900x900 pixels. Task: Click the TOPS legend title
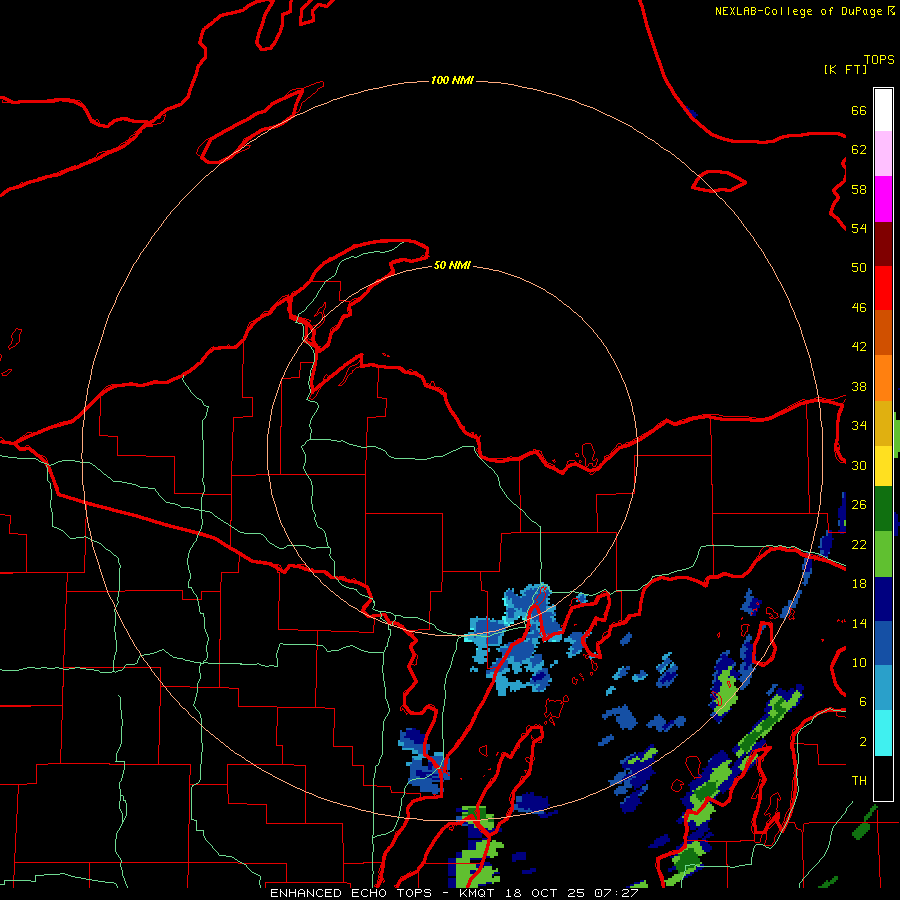879,59
